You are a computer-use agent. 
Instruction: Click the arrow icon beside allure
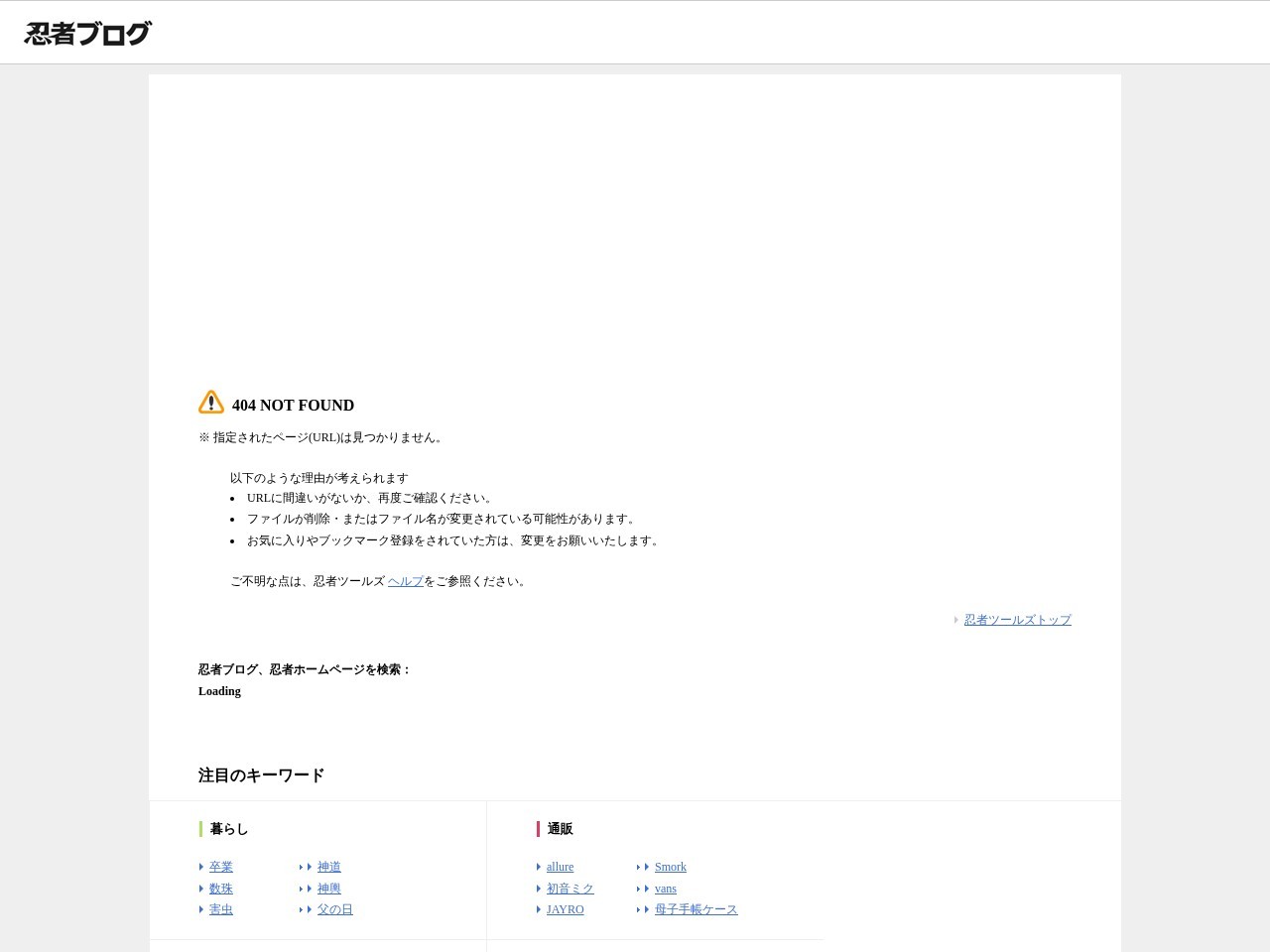(539, 867)
